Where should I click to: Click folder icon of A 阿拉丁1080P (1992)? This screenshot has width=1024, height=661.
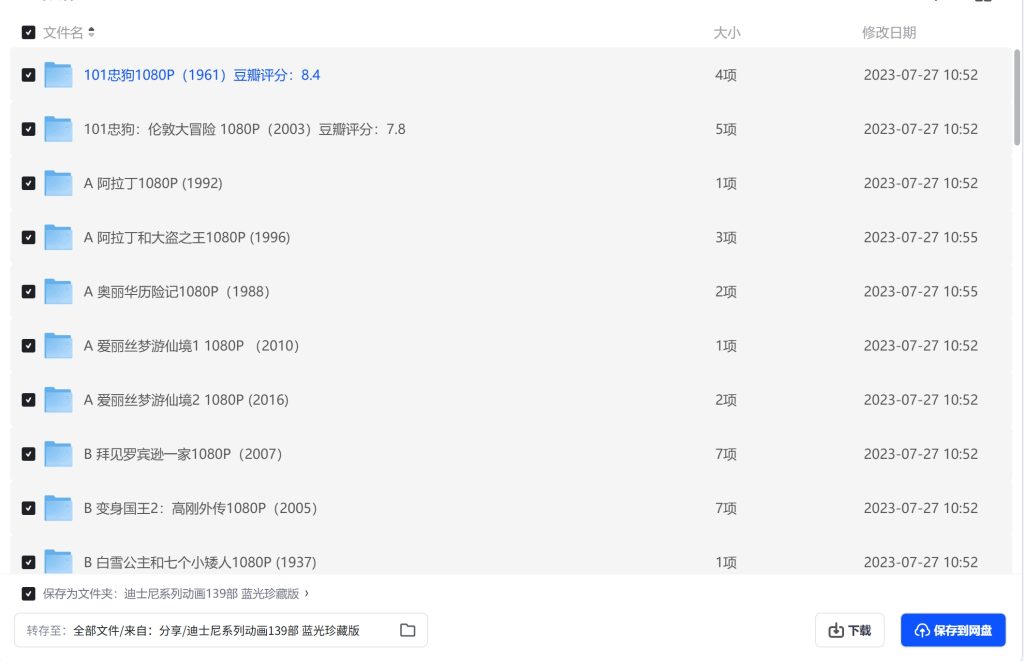[x=58, y=184]
